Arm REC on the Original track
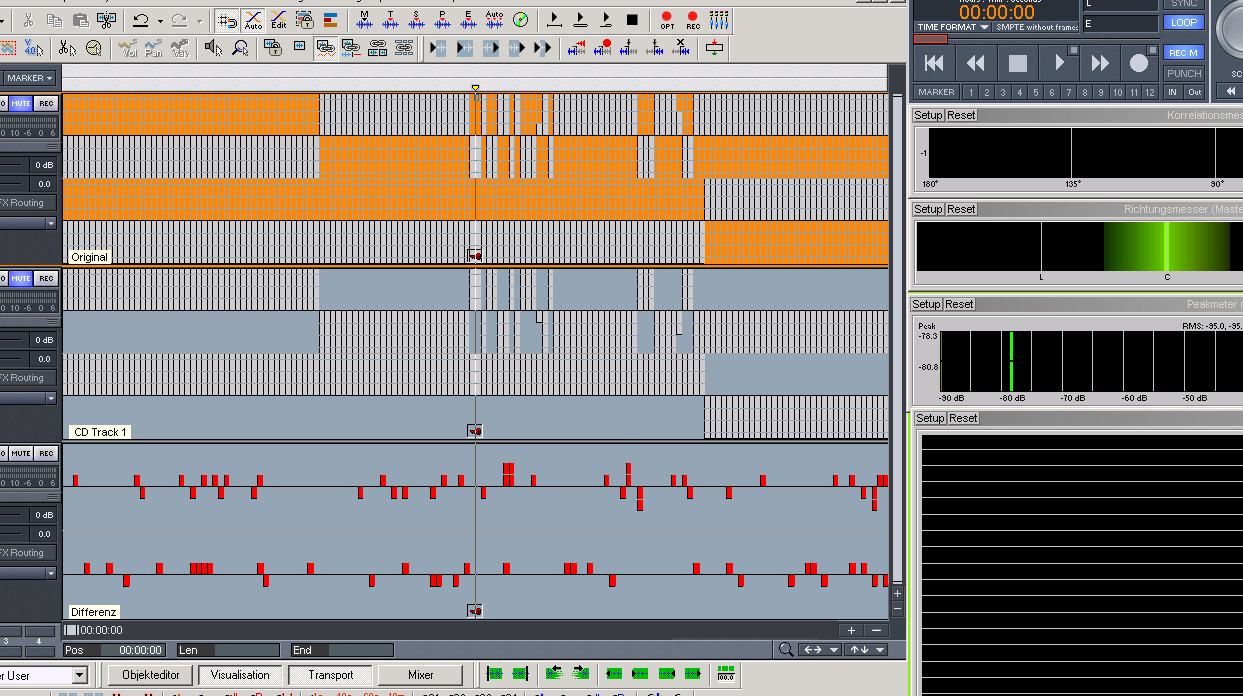Image resolution: width=1243 pixels, height=696 pixels. 46,104
